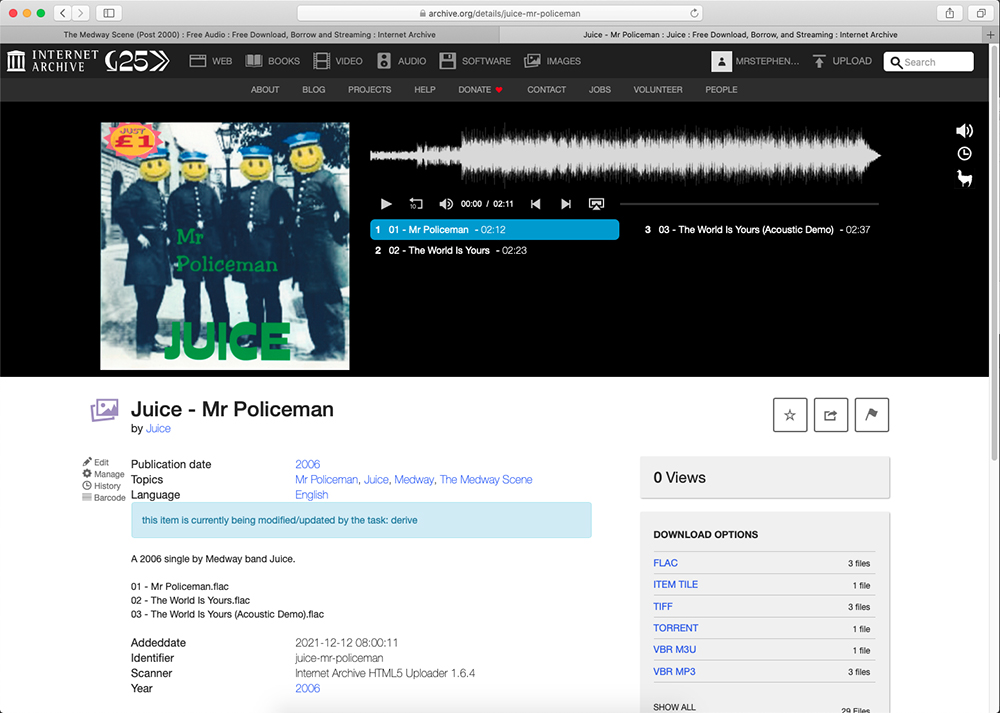Open the Audio section
This screenshot has width=1000, height=713.
[x=401, y=61]
